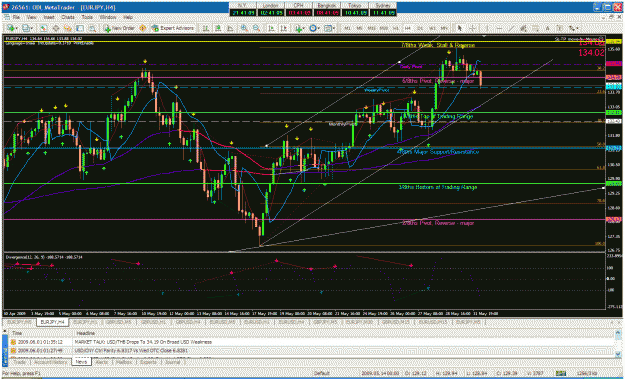This screenshot has width=625, height=379.
Task: Open the Mailbox terminal tab
Action: click(124, 362)
